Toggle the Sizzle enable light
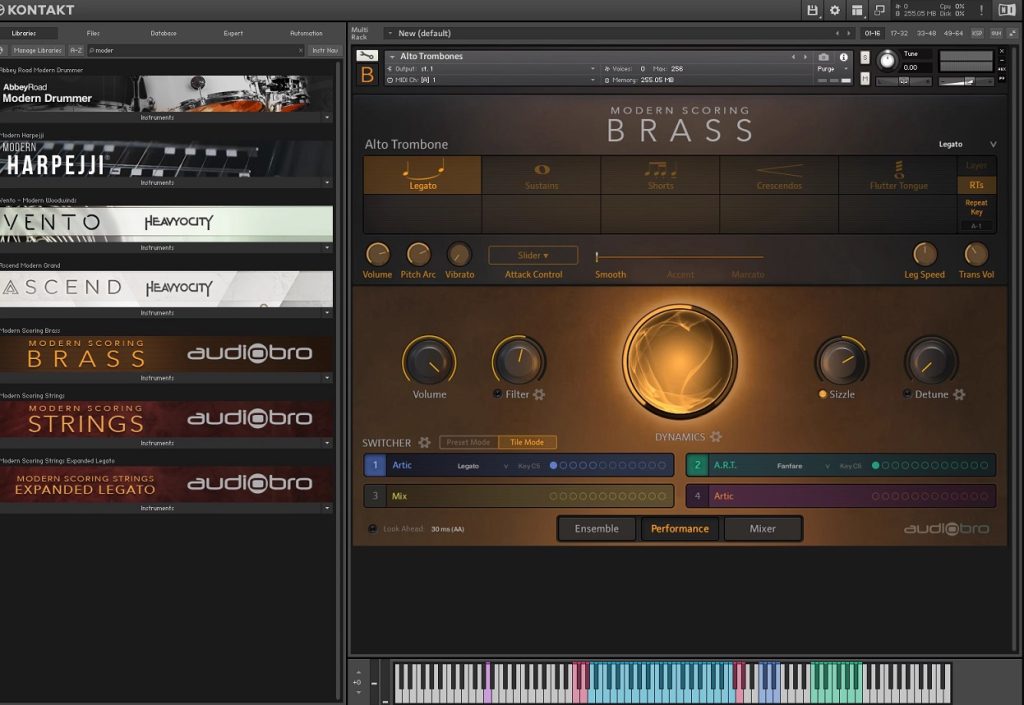This screenshot has height=705, width=1024. pyautogui.click(x=822, y=395)
